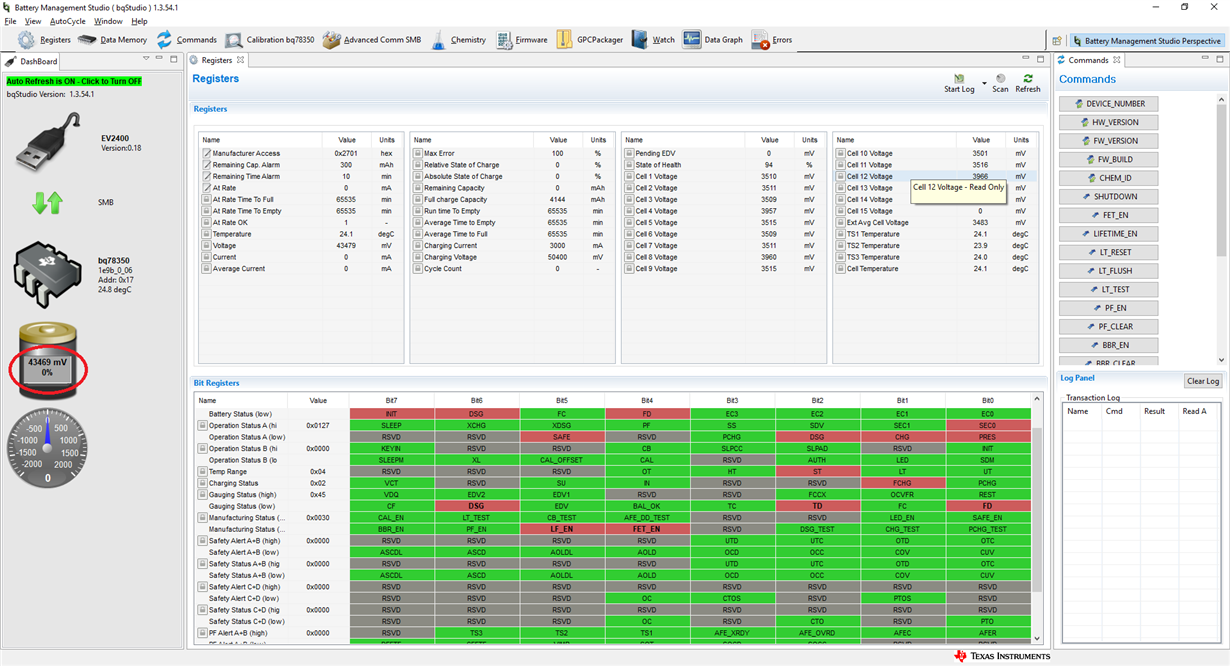Viewport: 1230px width, 666px height.
Task: Select the Full charge Capacity row
Action: pos(512,199)
